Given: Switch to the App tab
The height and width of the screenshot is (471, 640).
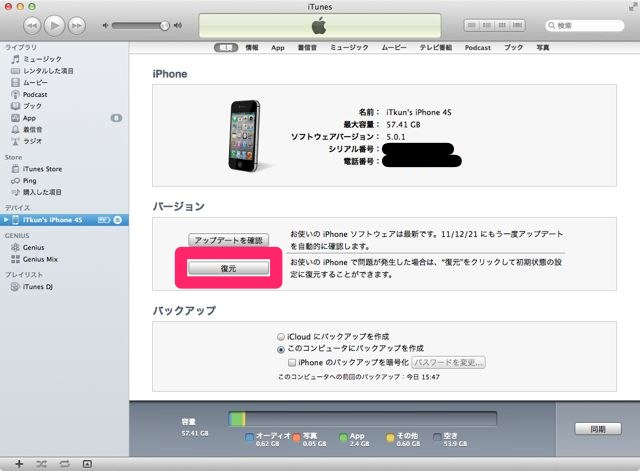Looking at the screenshot, I should tap(278, 48).
